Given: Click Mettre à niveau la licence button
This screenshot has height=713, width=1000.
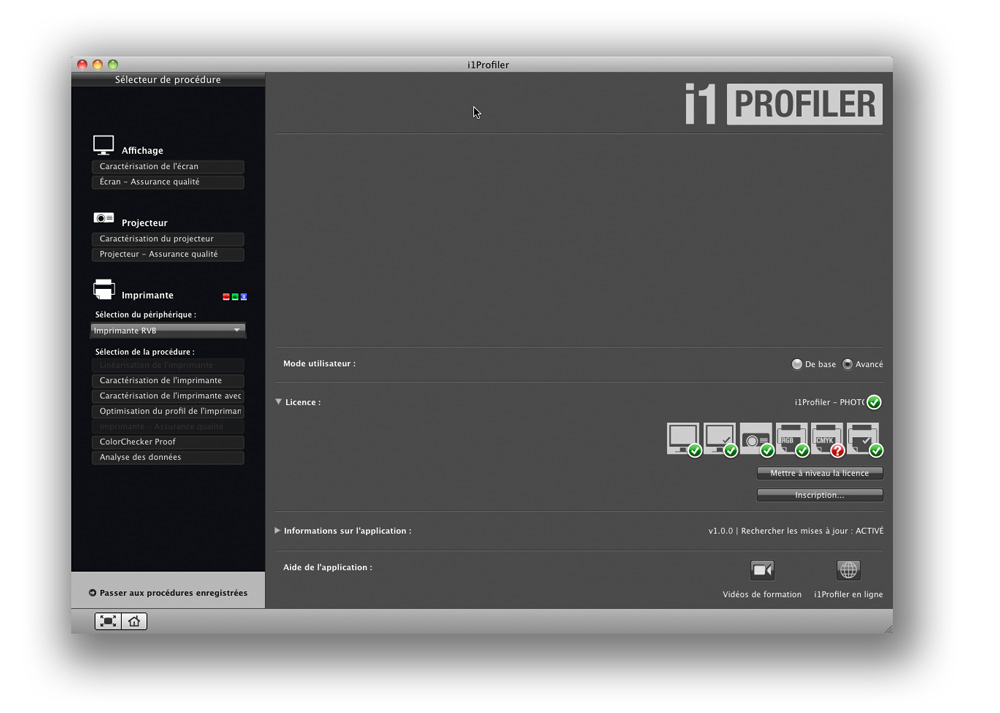Looking at the screenshot, I should point(820,473).
